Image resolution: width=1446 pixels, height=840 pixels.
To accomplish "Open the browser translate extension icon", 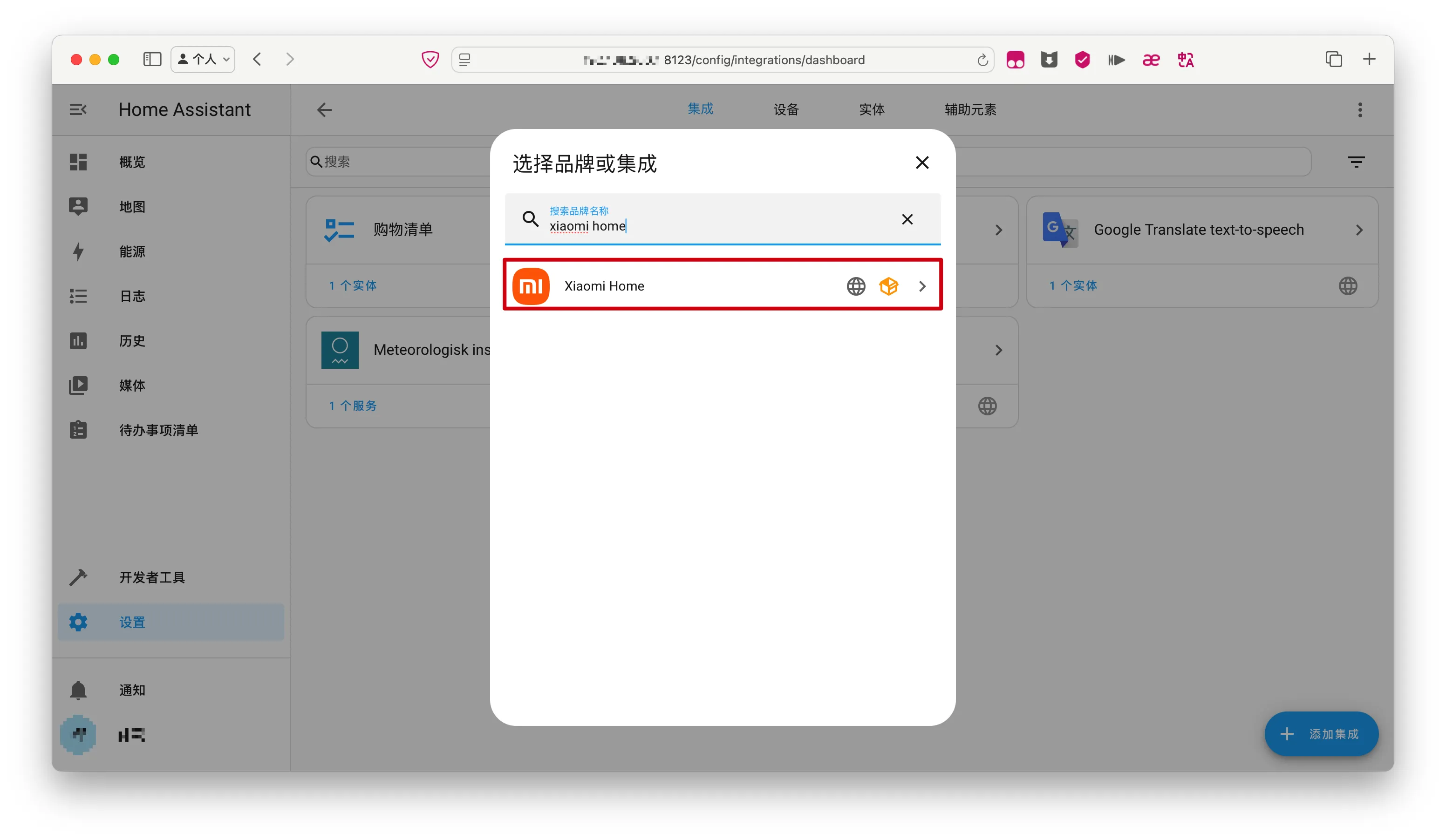I will [1186, 60].
